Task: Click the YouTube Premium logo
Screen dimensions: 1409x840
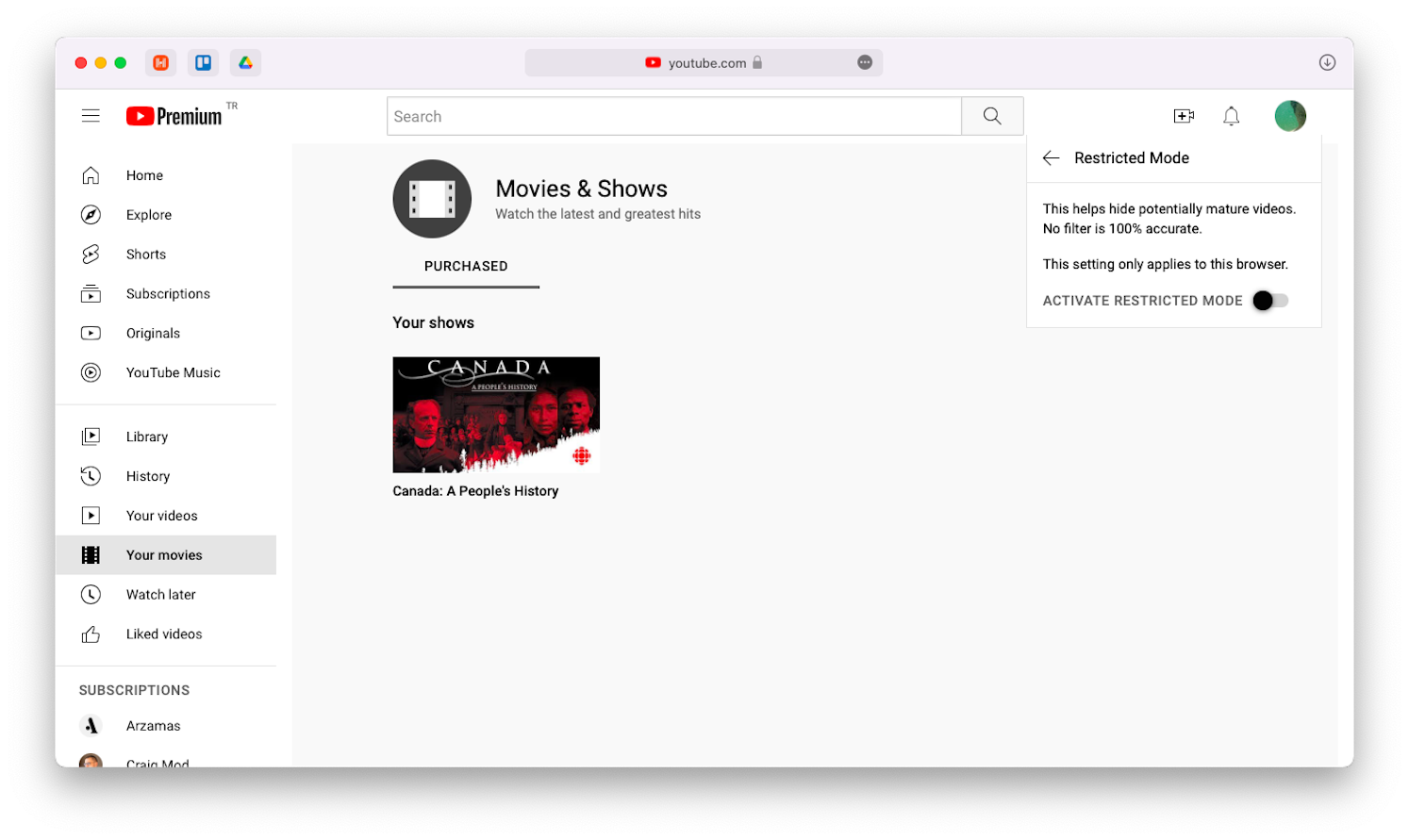Action: click(175, 116)
